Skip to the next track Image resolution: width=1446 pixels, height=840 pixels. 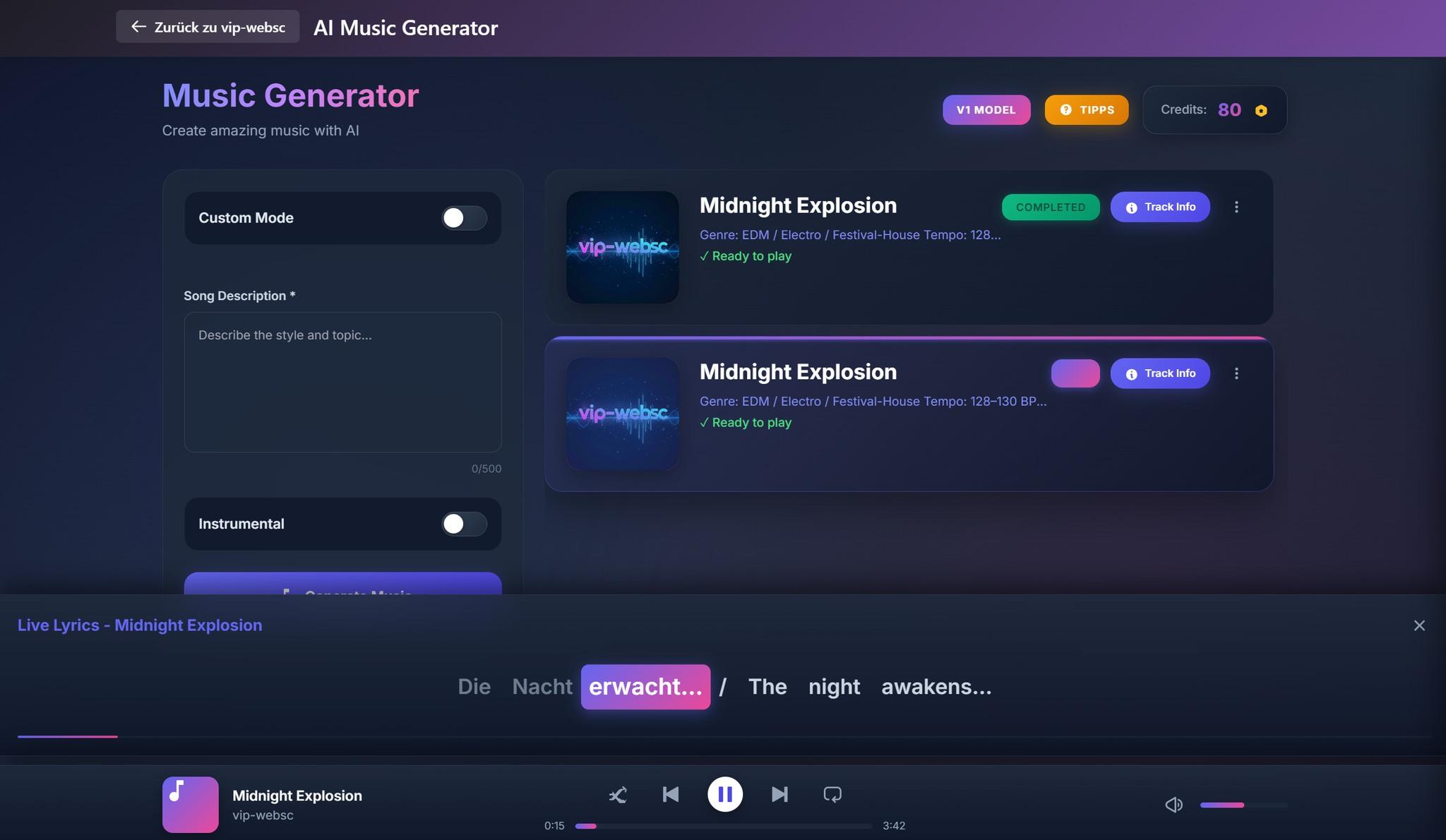tap(779, 795)
